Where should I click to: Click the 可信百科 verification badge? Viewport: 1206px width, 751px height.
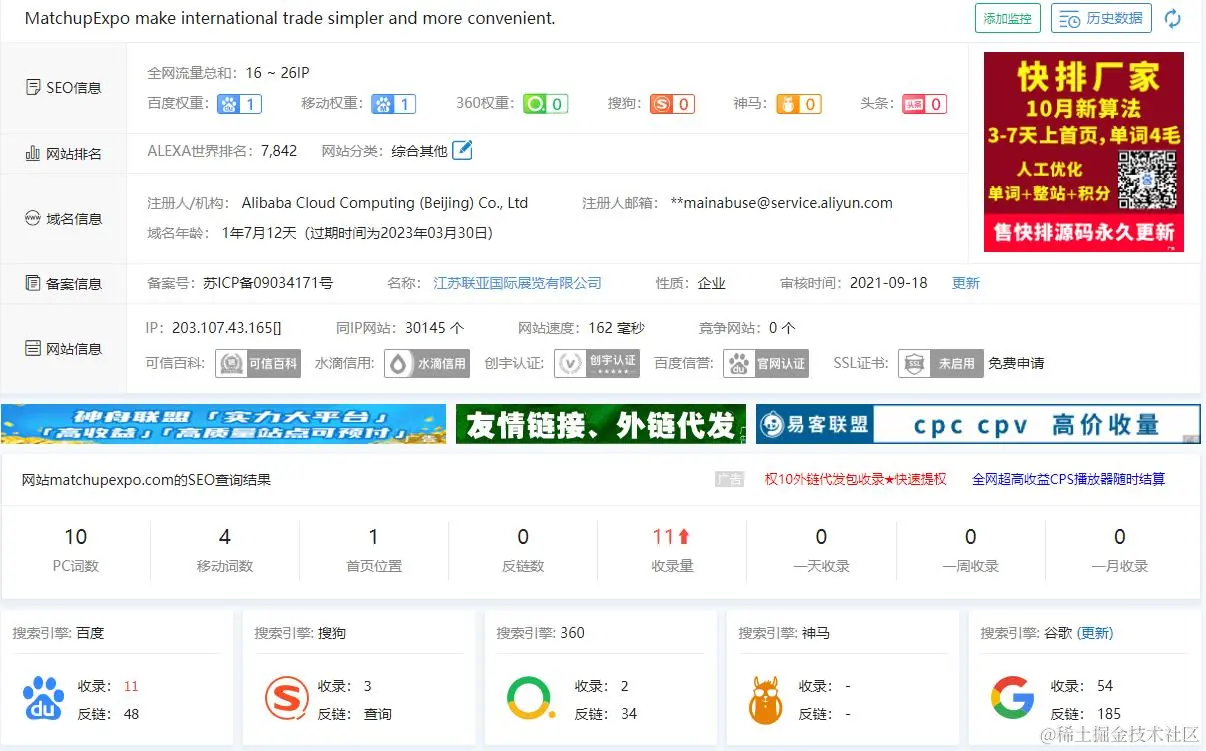[258, 363]
